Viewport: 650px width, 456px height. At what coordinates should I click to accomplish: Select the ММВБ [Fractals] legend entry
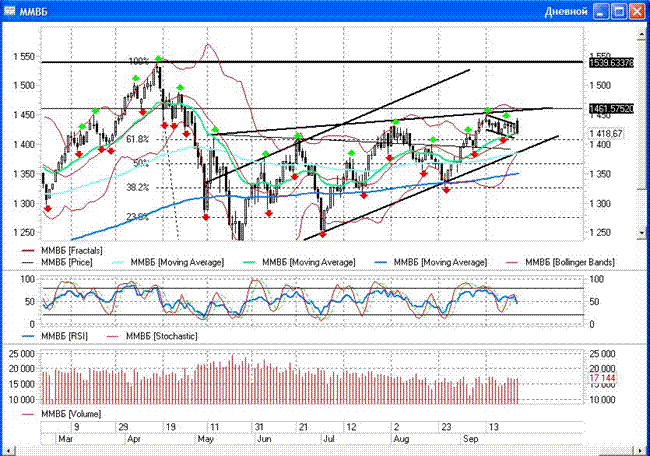pyautogui.click(x=76, y=248)
